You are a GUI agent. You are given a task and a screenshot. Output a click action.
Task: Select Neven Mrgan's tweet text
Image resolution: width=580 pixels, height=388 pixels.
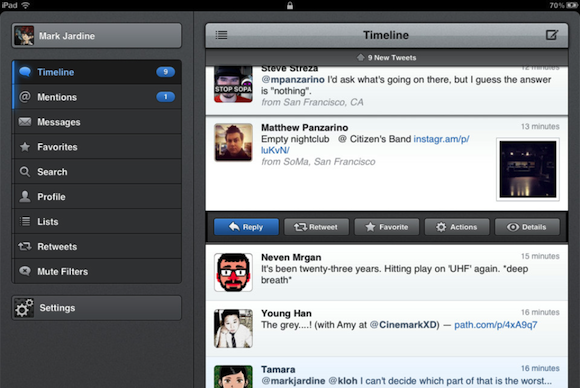pos(394,274)
